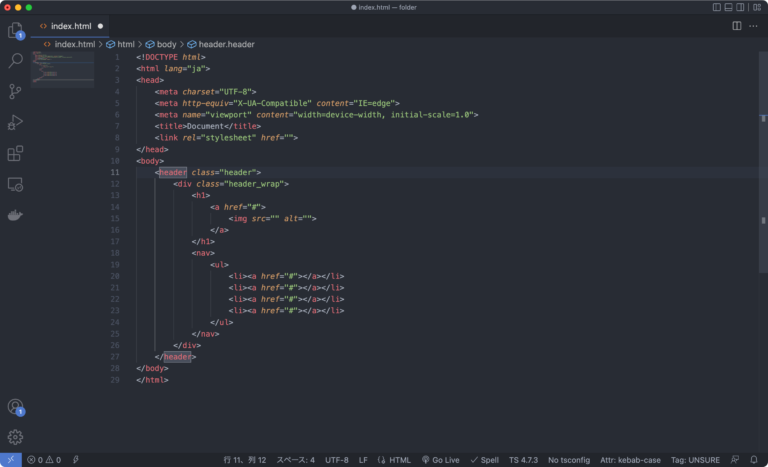This screenshot has width=768, height=467.
Task: Open the Docker view icon
Action: 15,215
